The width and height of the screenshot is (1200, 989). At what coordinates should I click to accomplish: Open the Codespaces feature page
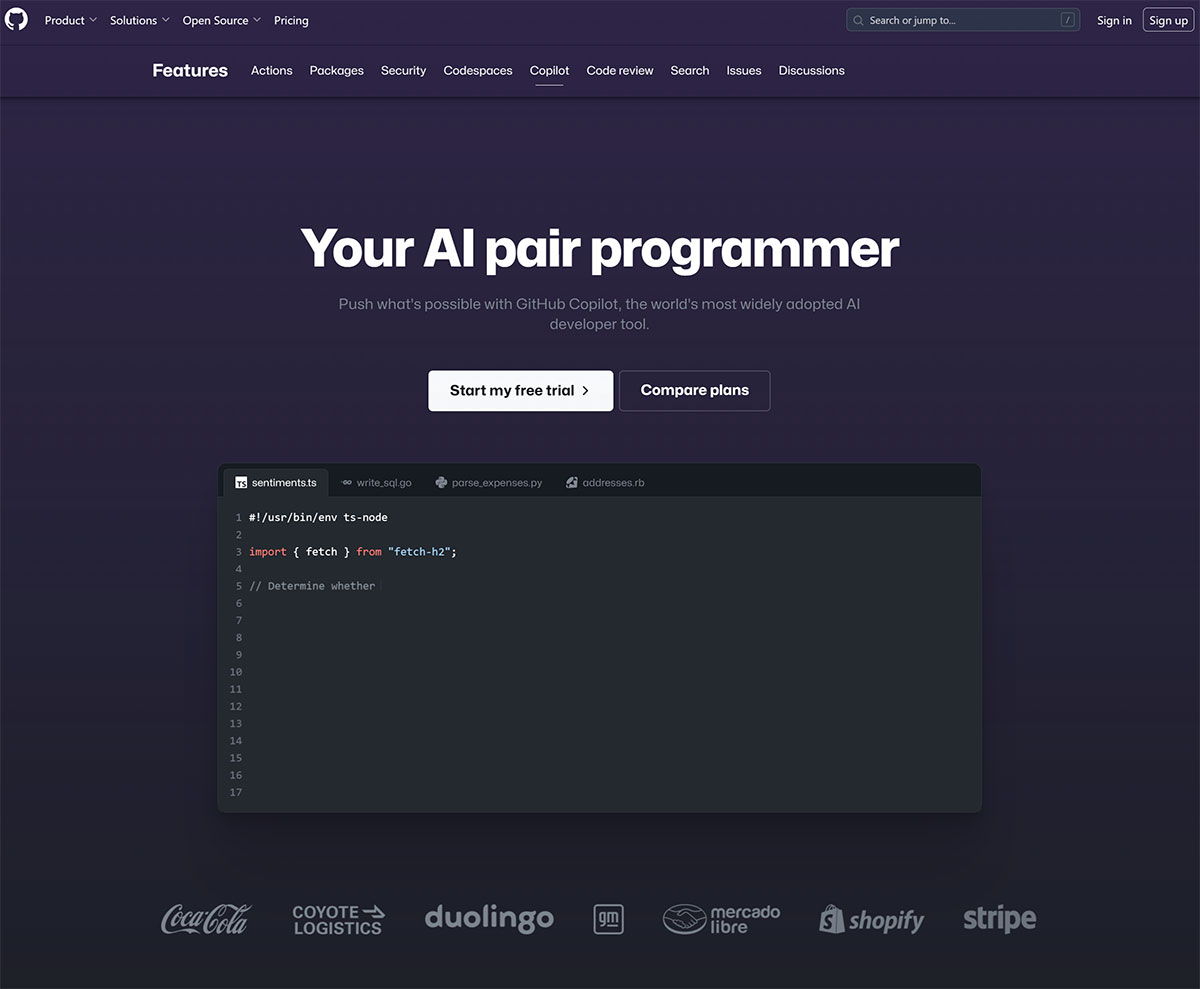coord(478,71)
